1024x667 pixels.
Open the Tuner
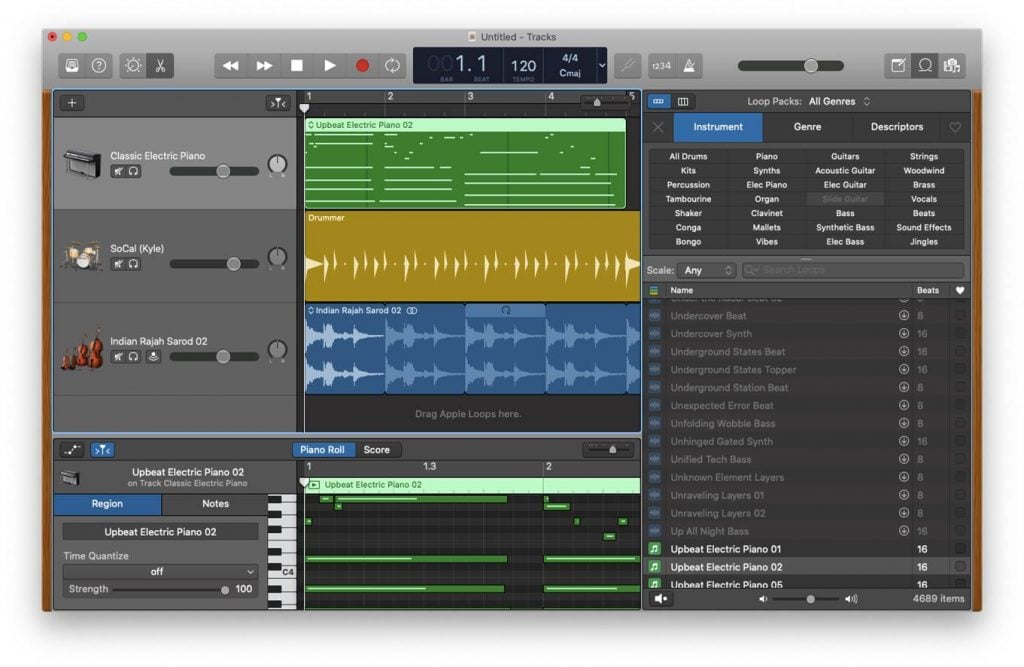pyautogui.click(x=627, y=65)
